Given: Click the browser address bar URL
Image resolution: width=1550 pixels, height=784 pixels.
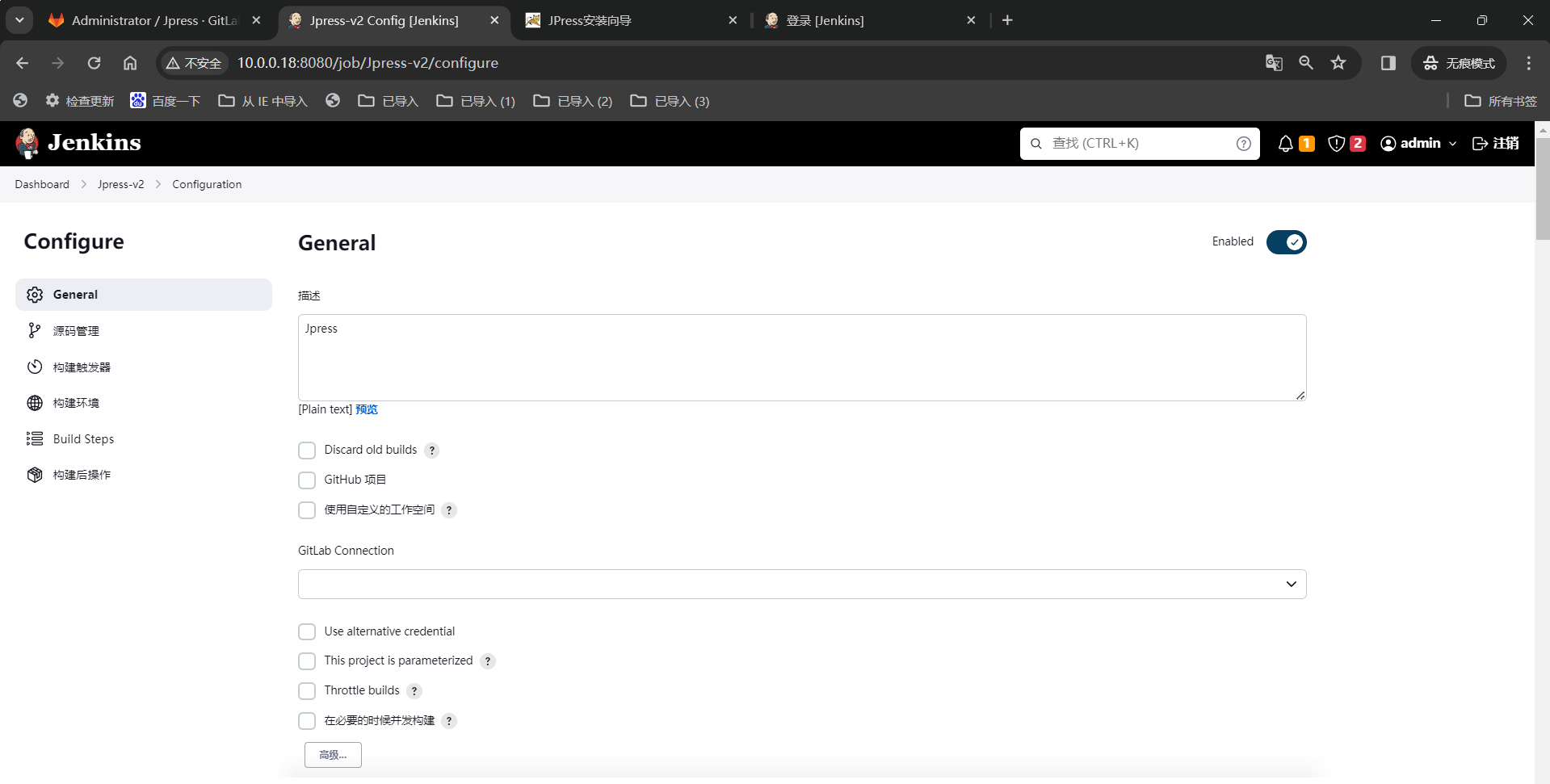Looking at the screenshot, I should pyautogui.click(x=368, y=63).
